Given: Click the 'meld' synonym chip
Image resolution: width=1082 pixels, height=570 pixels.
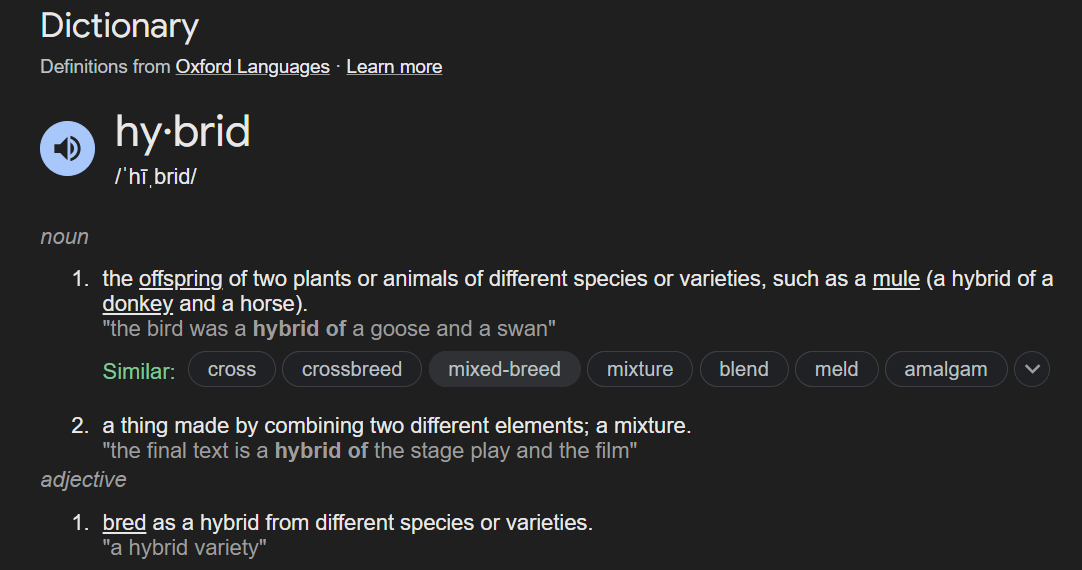Looking at the screenshot, I should pos(836,369).
